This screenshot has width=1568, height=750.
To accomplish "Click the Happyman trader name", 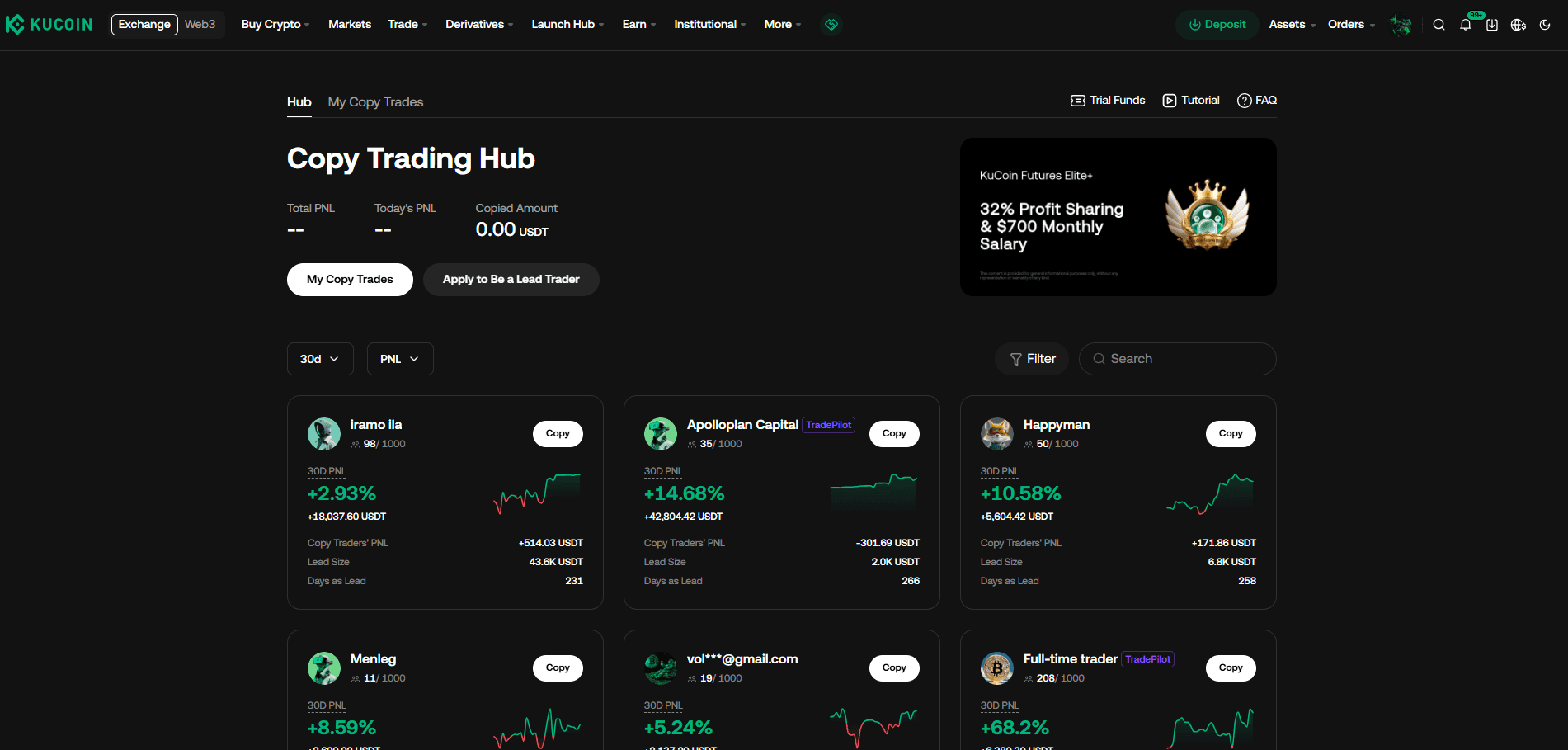I will (x=1057, y=425).
